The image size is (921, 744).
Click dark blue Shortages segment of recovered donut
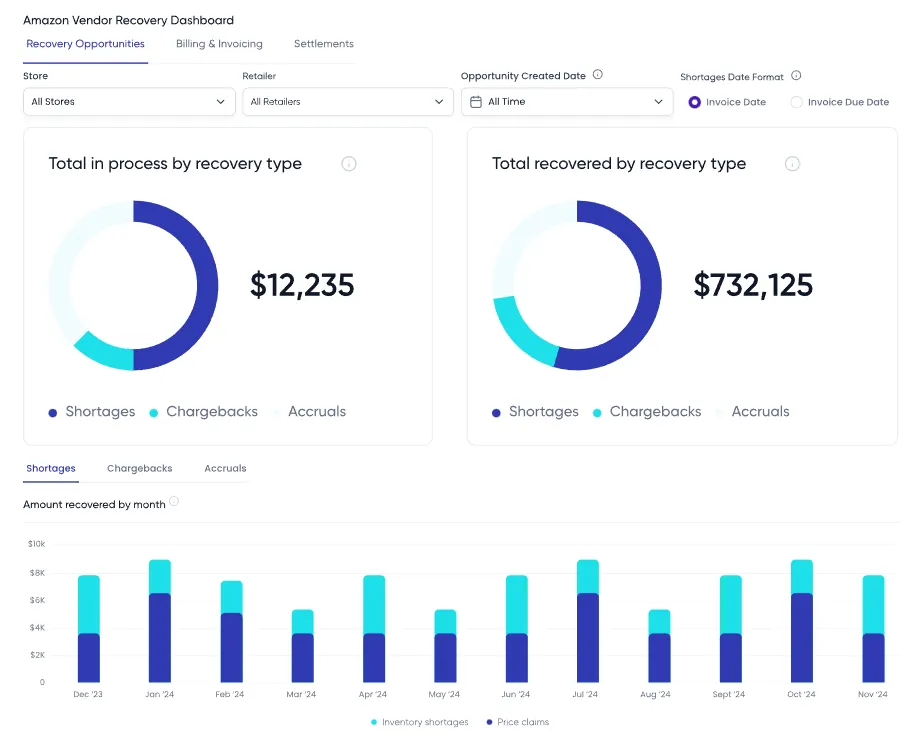coord(650,286)
